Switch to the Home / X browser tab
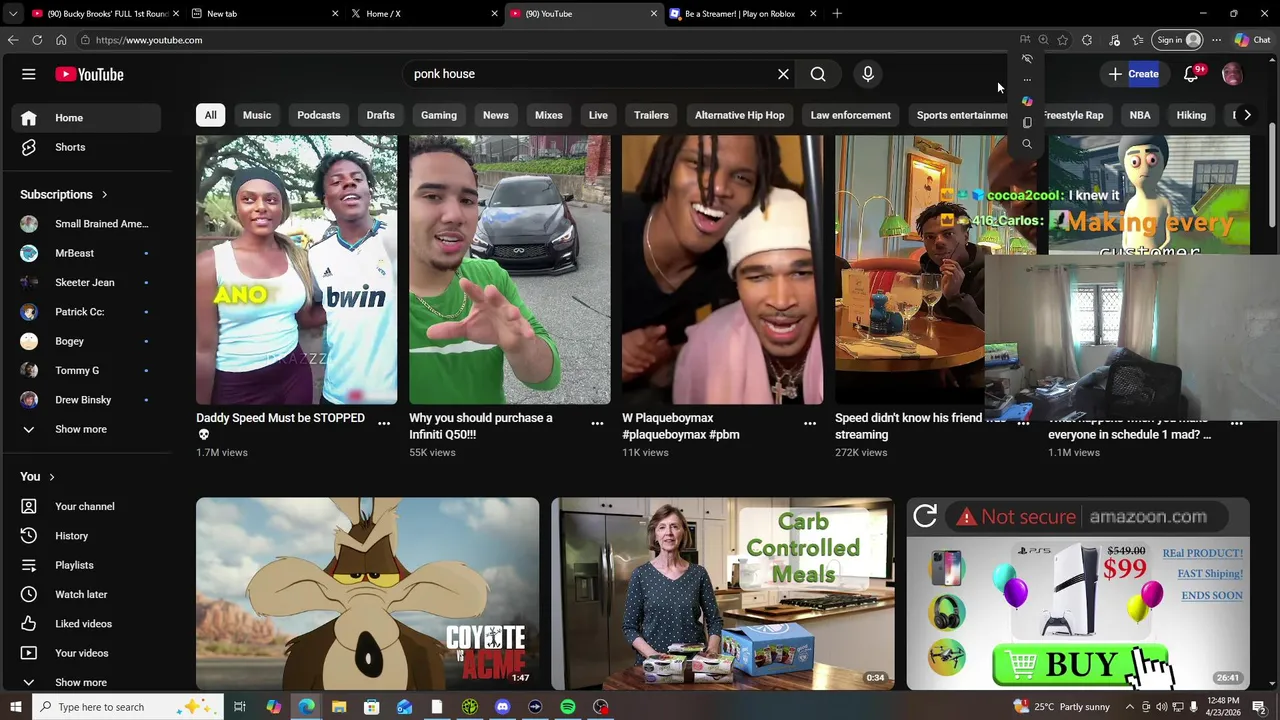 [x=424, y=14]
